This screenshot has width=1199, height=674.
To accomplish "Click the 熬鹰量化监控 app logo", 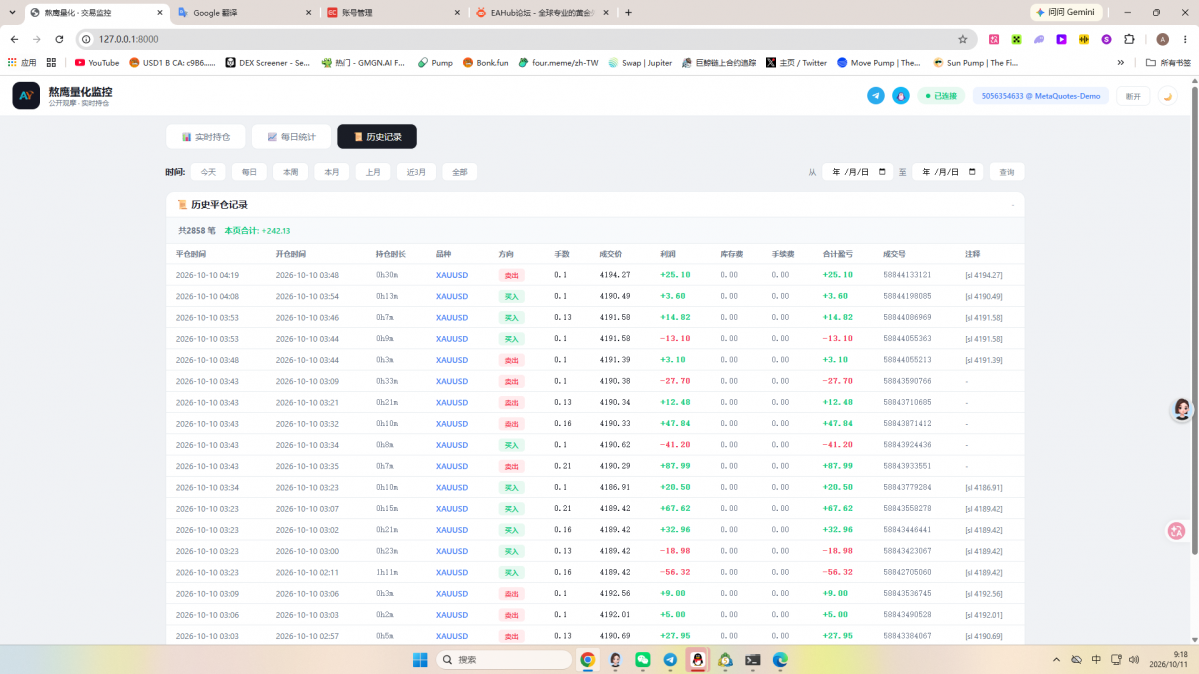I will point(26,96).
